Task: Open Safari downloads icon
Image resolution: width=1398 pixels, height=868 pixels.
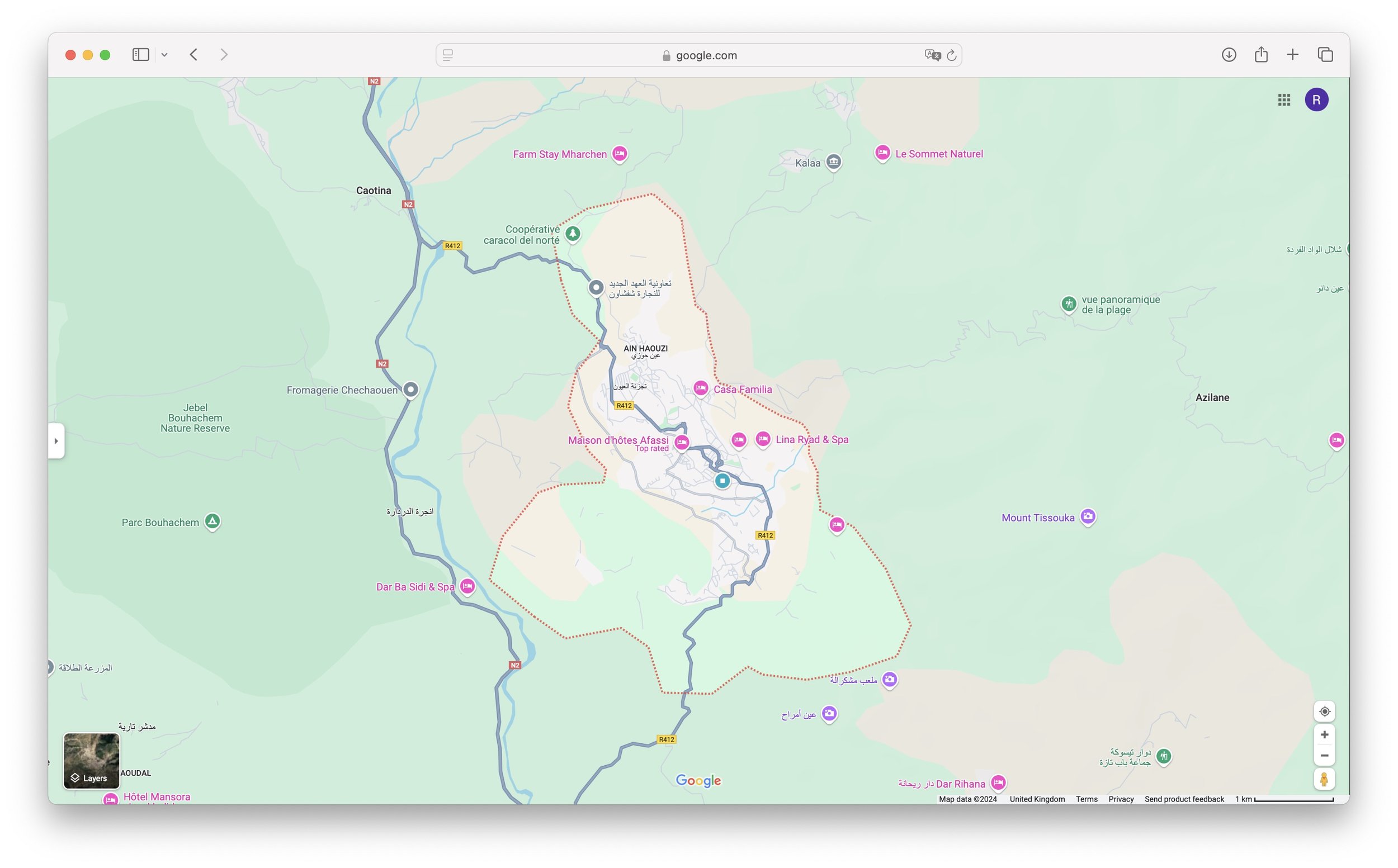Action: pos(1229,55)
